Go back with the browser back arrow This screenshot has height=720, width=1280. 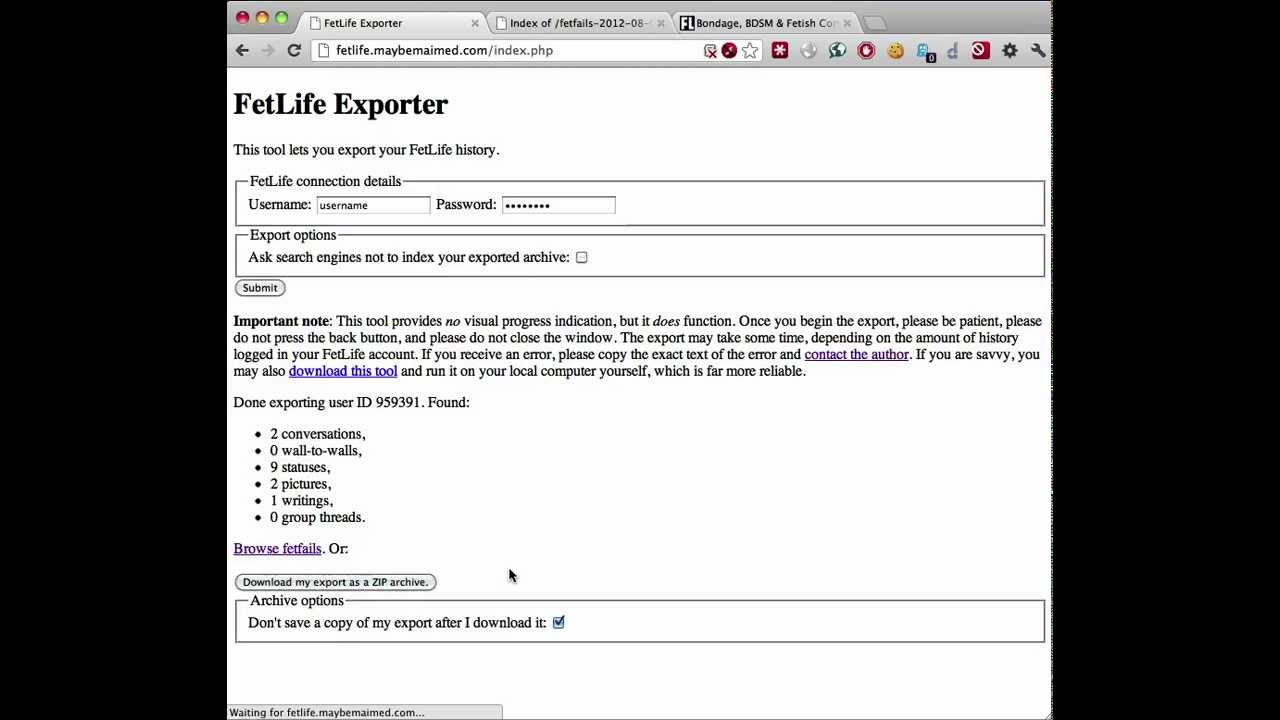pyautogui.click(x=242, y=50)
